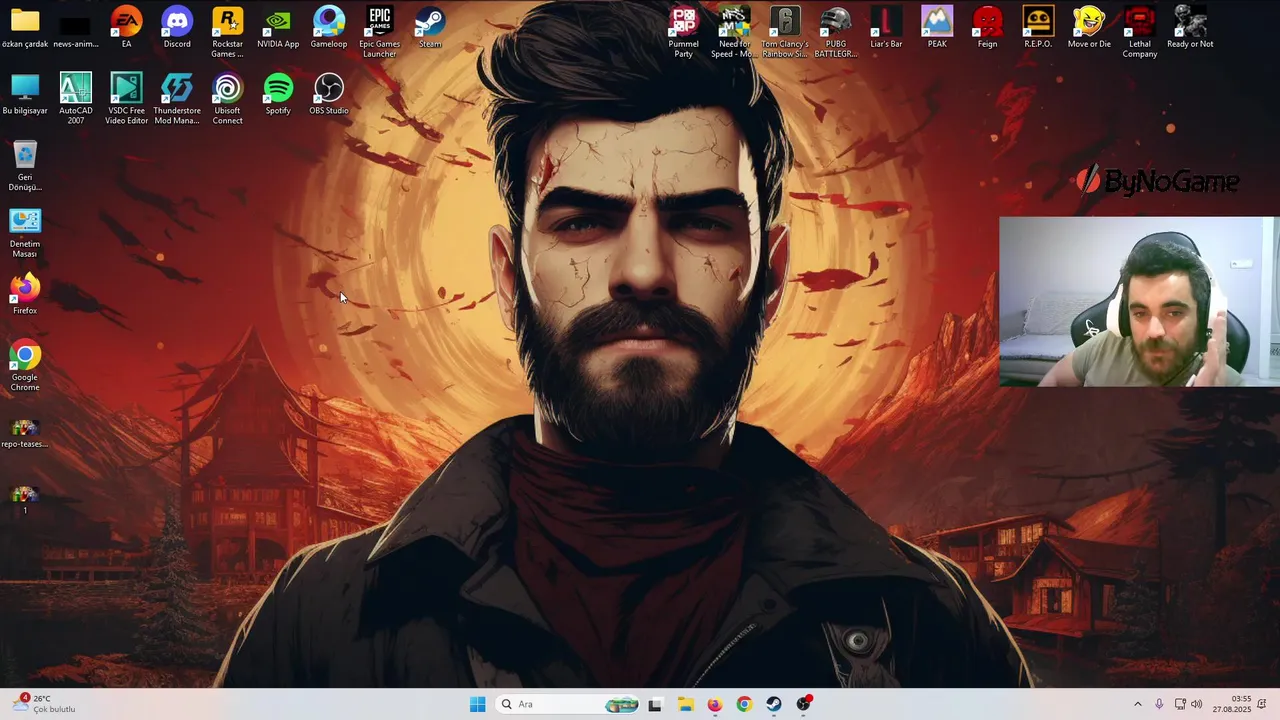Select the Denetim Masası icon
The height and width of the screenshot is (720, 1280).
(x=25, y=232)
